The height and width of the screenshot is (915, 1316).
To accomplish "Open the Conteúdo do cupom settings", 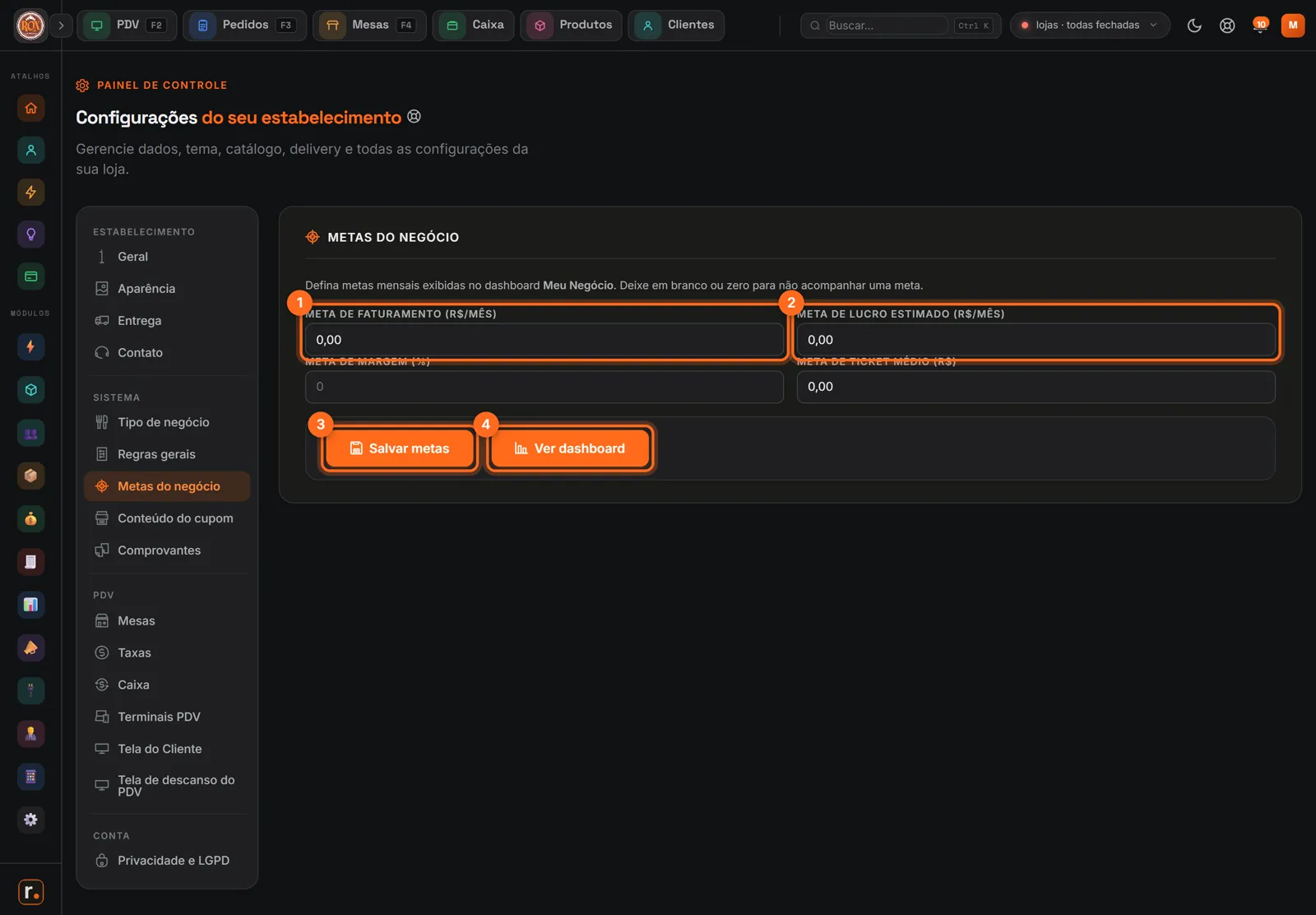I will click(167, 518).
